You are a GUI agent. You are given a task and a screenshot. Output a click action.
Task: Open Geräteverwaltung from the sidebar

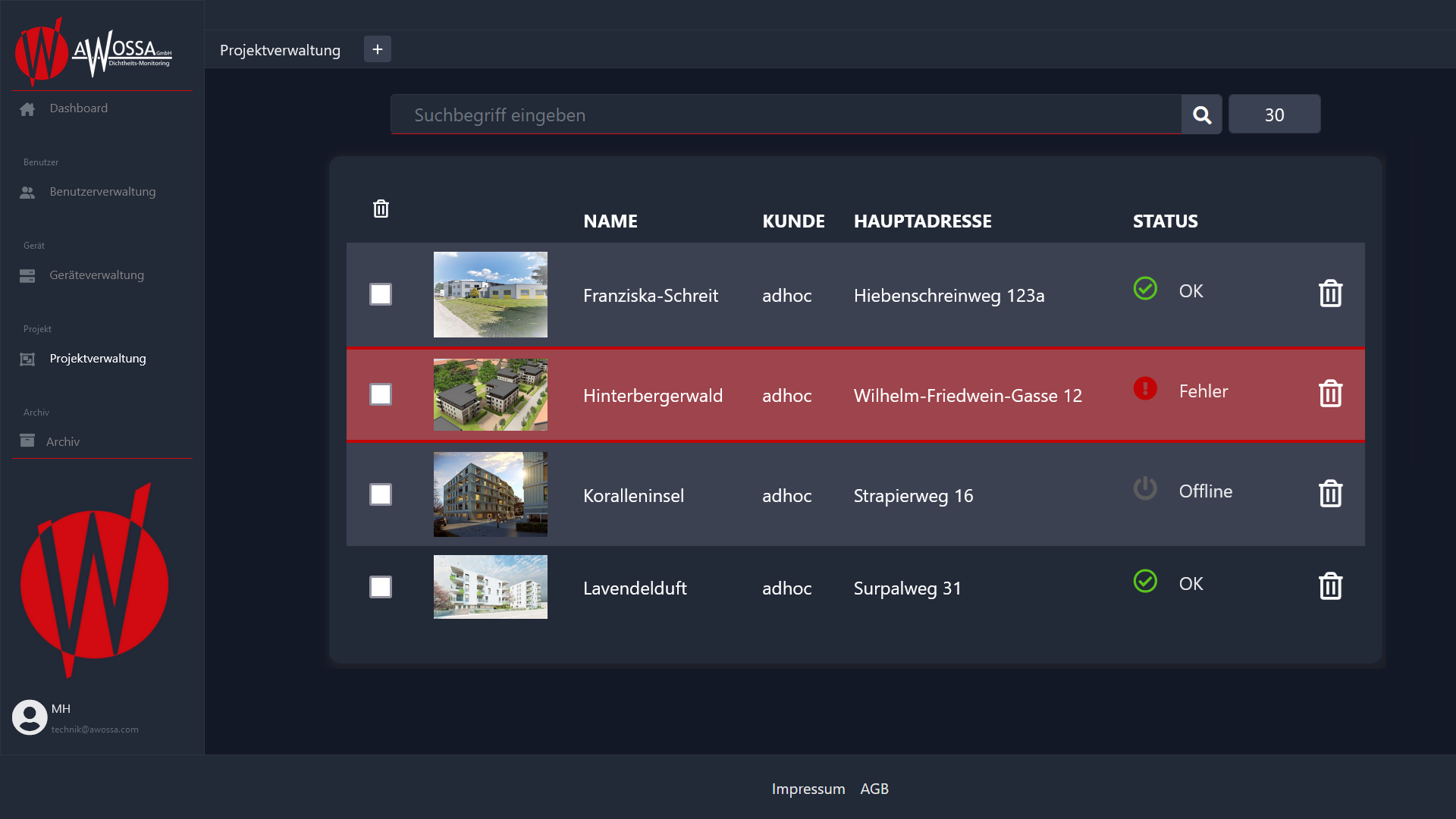coord(96,275)
